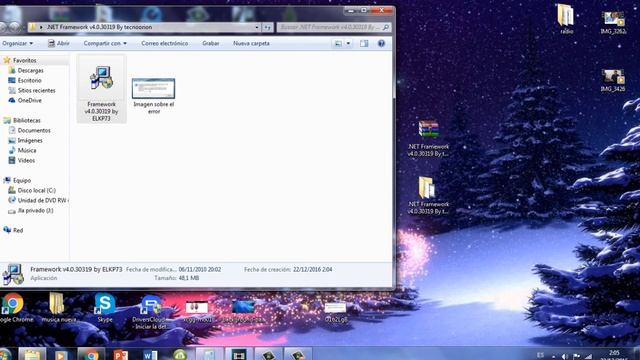
Task: Toggle the preview pane icon
Action: pos(364,43)
